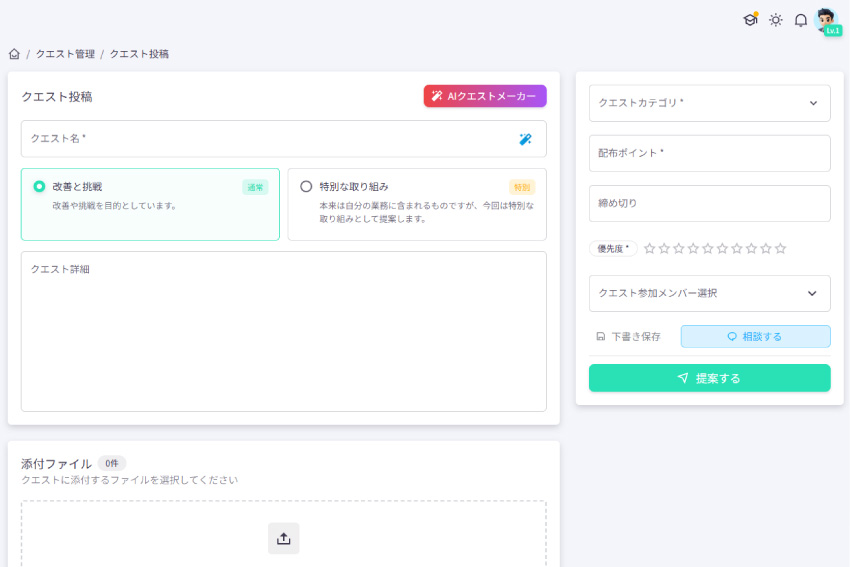Launch the AIクエストメーカー button
Screen dimensions: 850x567
tap(485, 96)
